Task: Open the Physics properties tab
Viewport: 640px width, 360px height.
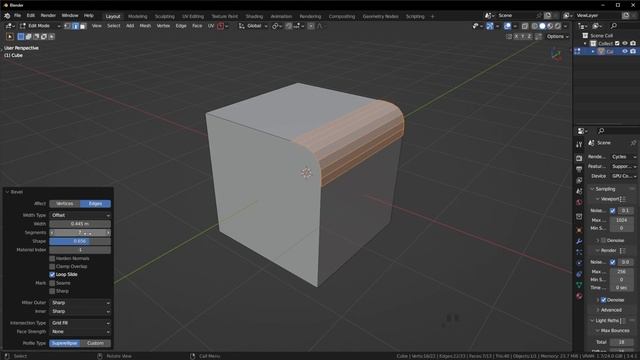Action: pyautogui.click(x=579, y=263)
